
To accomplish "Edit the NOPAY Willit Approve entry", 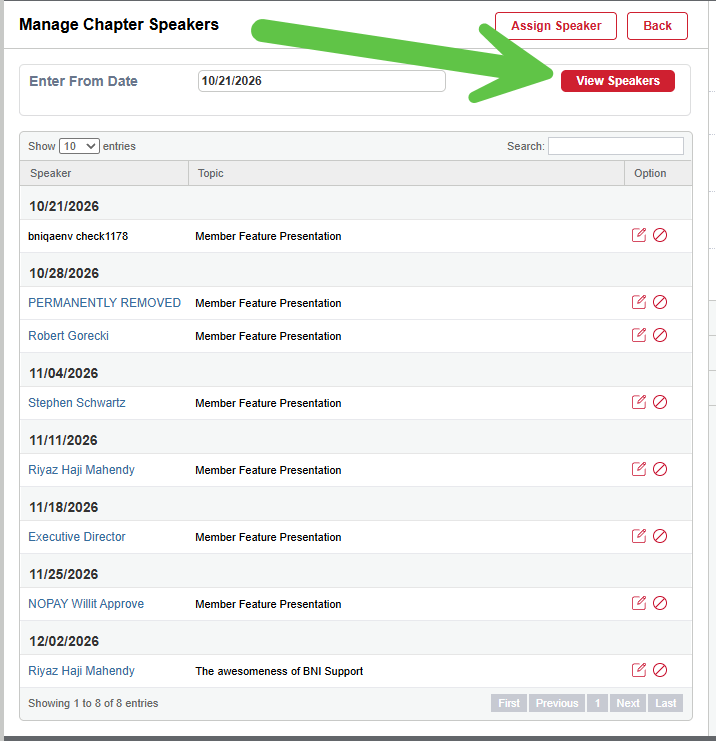I will pos(638,603).
